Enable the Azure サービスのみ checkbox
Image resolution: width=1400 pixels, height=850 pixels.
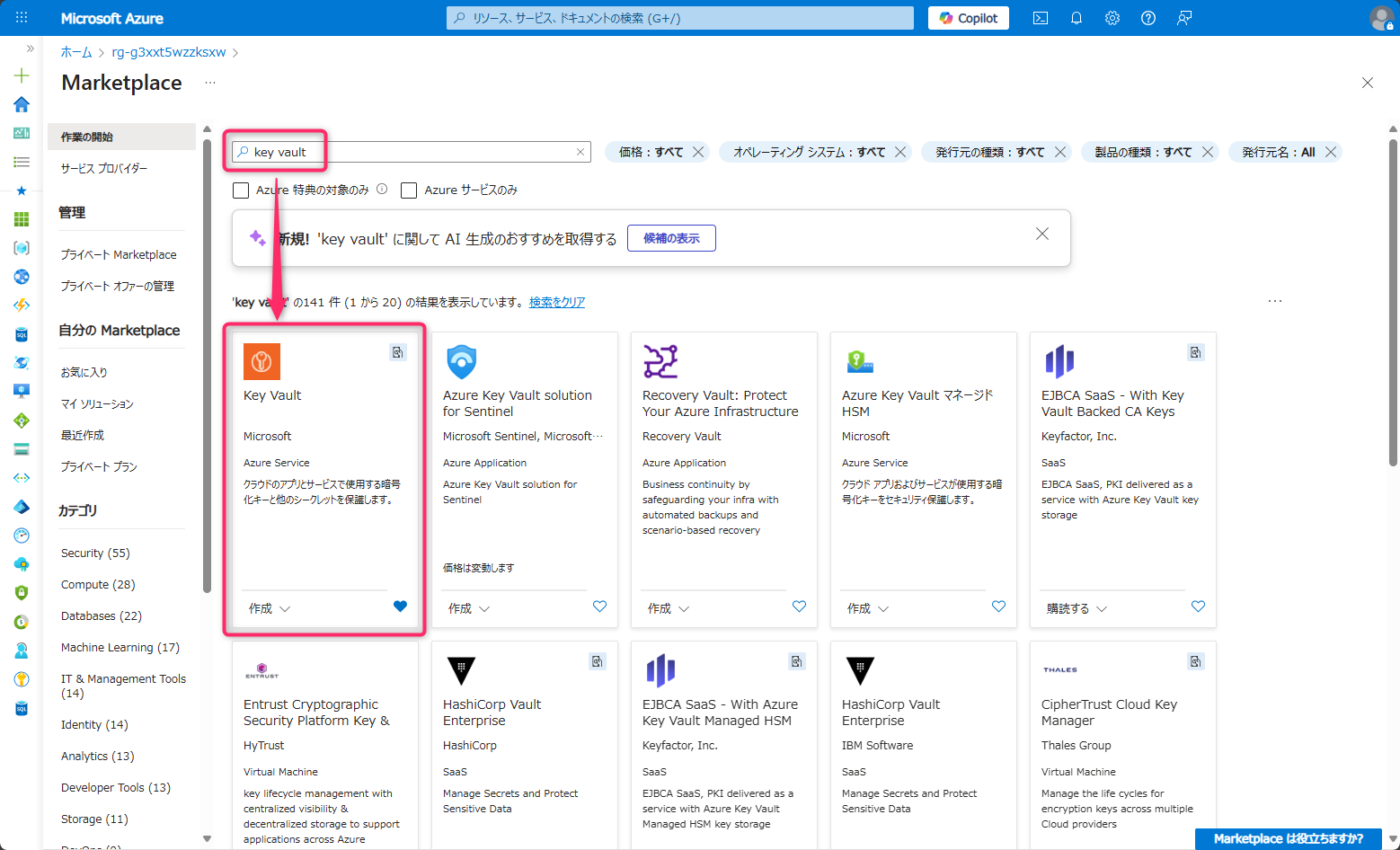[x=409, y=190]
